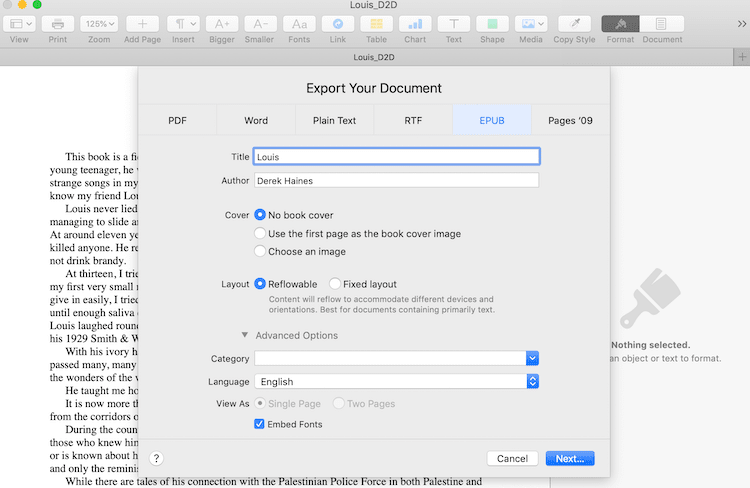Switch to the Word export tab
This screenshot has width=750, height=488.
tap(256, 121)
